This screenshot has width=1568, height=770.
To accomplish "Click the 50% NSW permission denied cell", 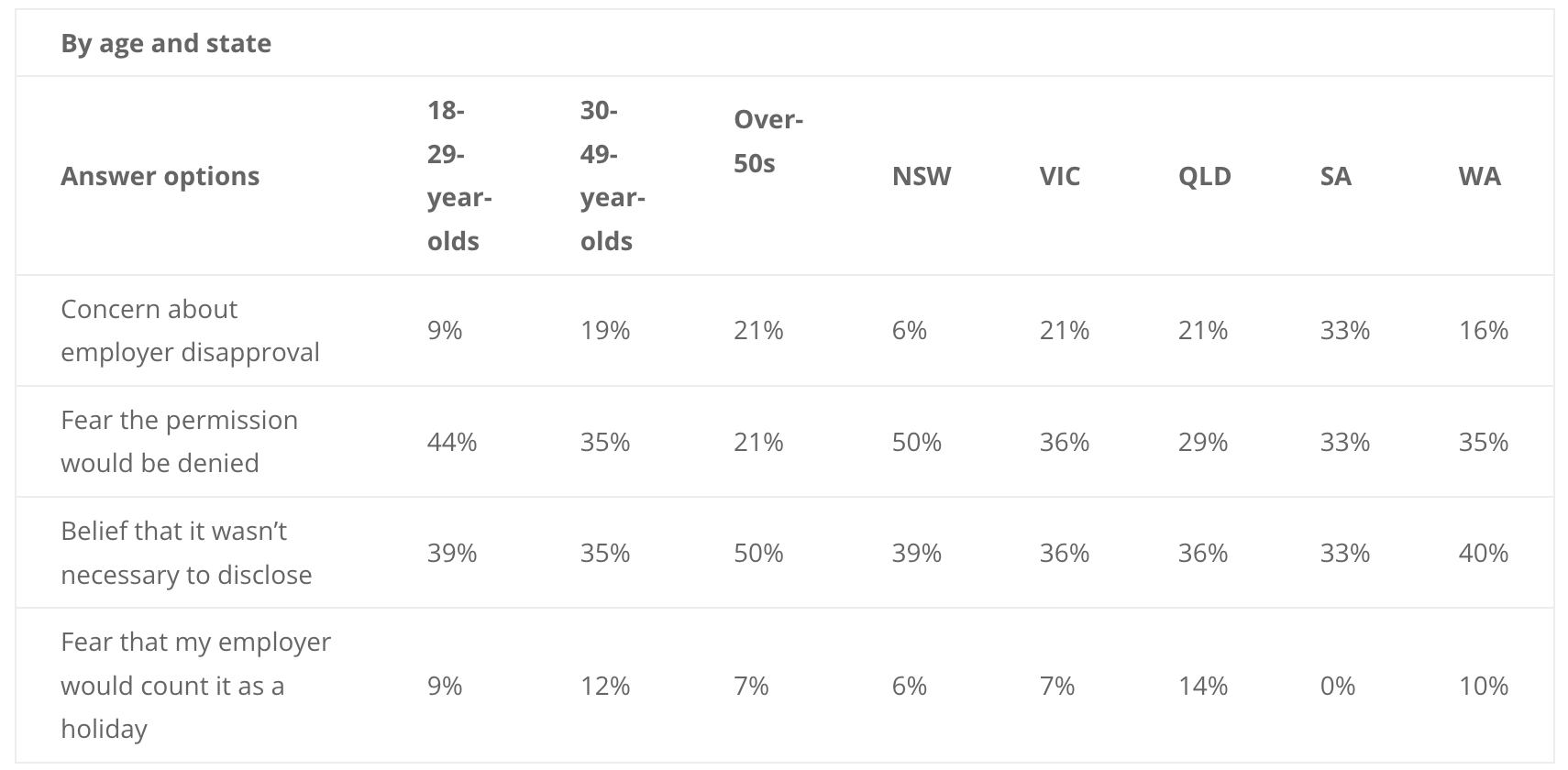I will pyautogui.click(x=917, y=442).
